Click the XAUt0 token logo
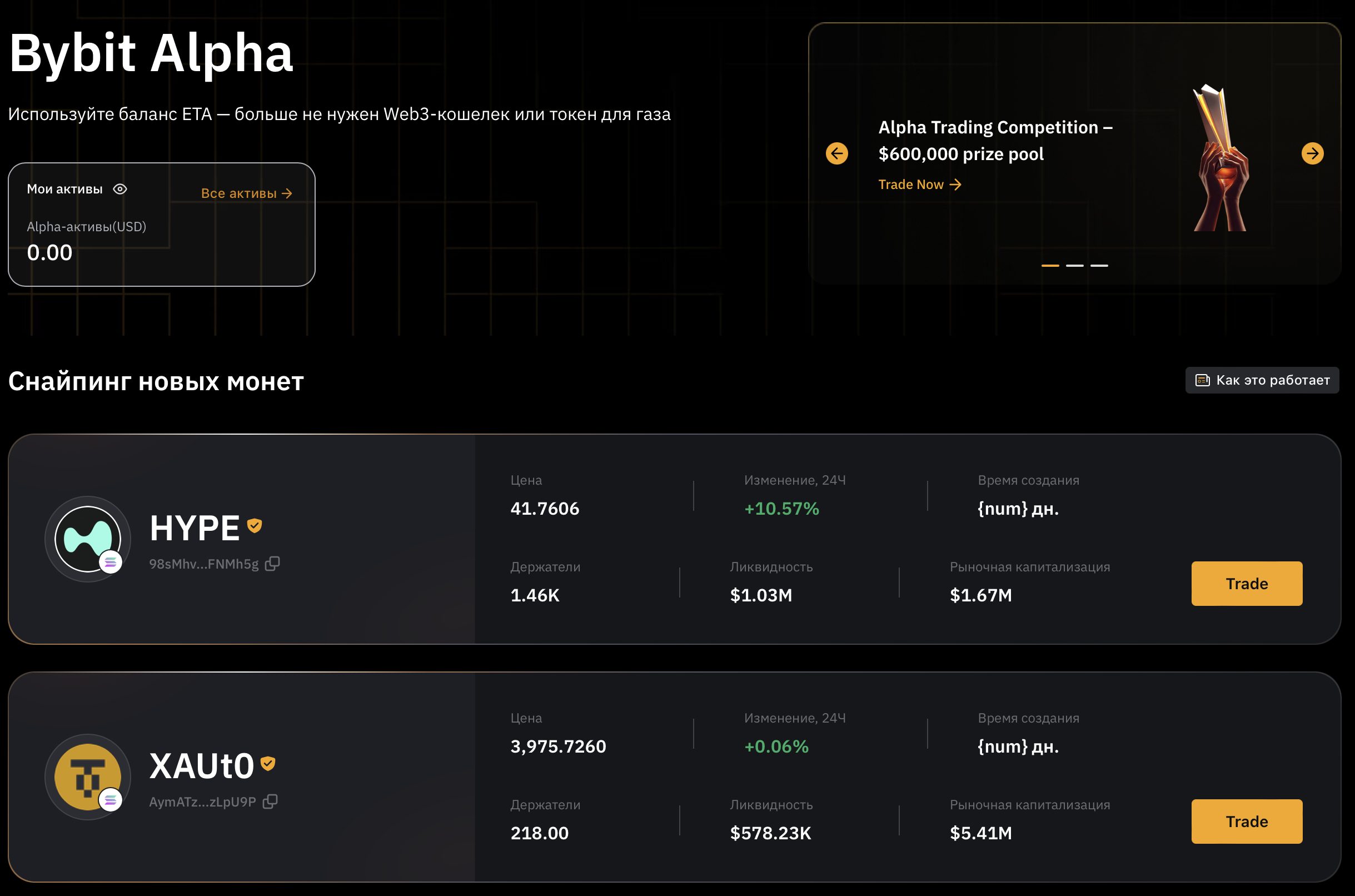1355x896 pixels. coord(87,776)
